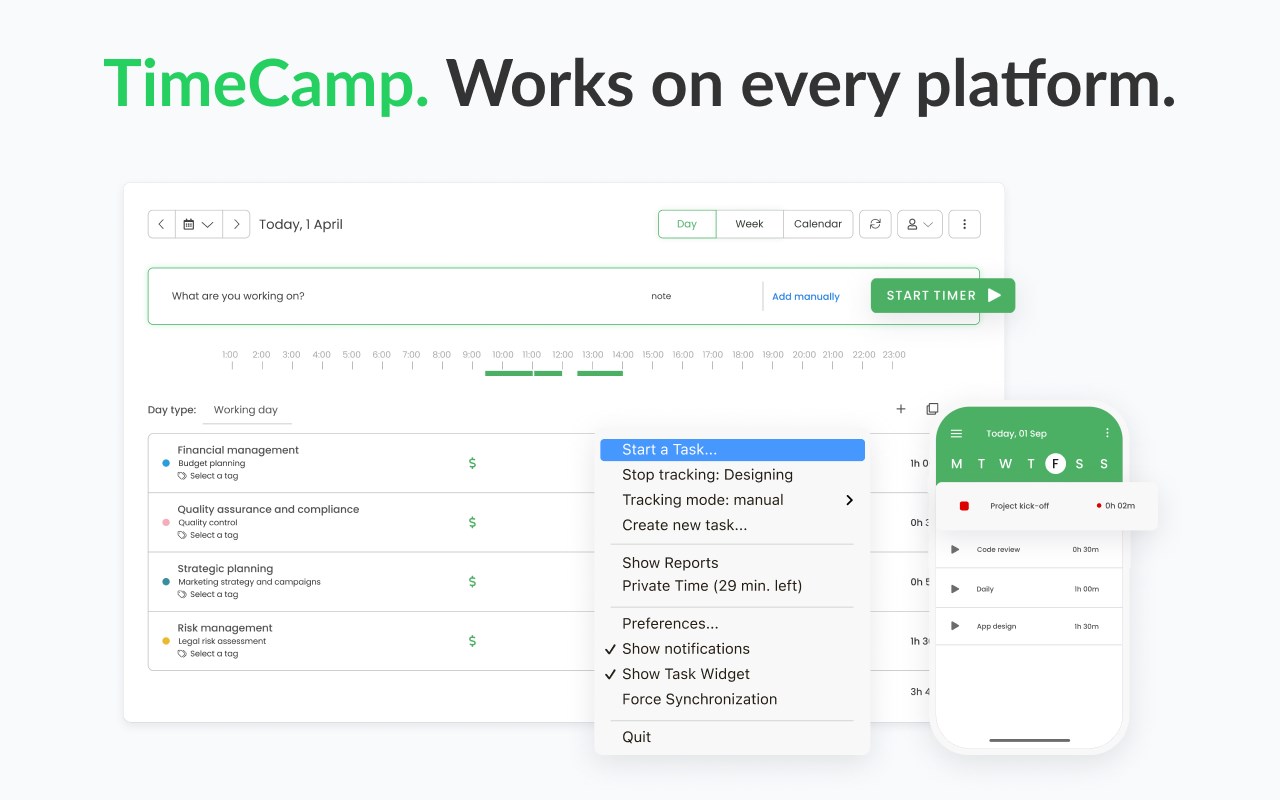This screenshot has width=1280, height=800.
Task: Toggle billable dollar for Quality assurance
Action: (x=472, y=522)
